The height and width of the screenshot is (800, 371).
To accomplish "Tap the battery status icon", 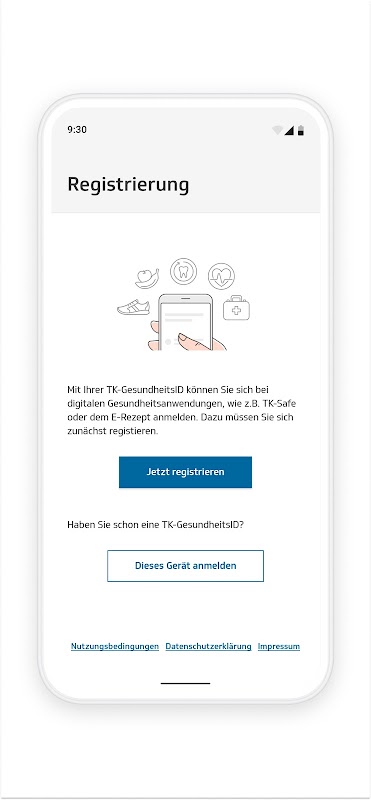I will tap(301, 131).
